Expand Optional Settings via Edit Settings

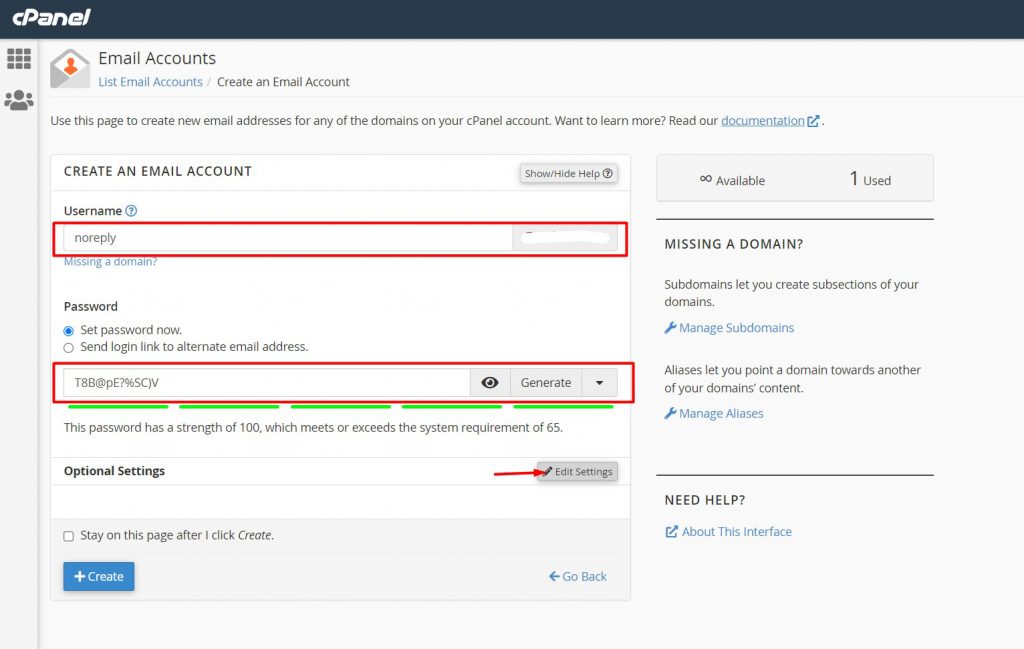tap(577, 472)
